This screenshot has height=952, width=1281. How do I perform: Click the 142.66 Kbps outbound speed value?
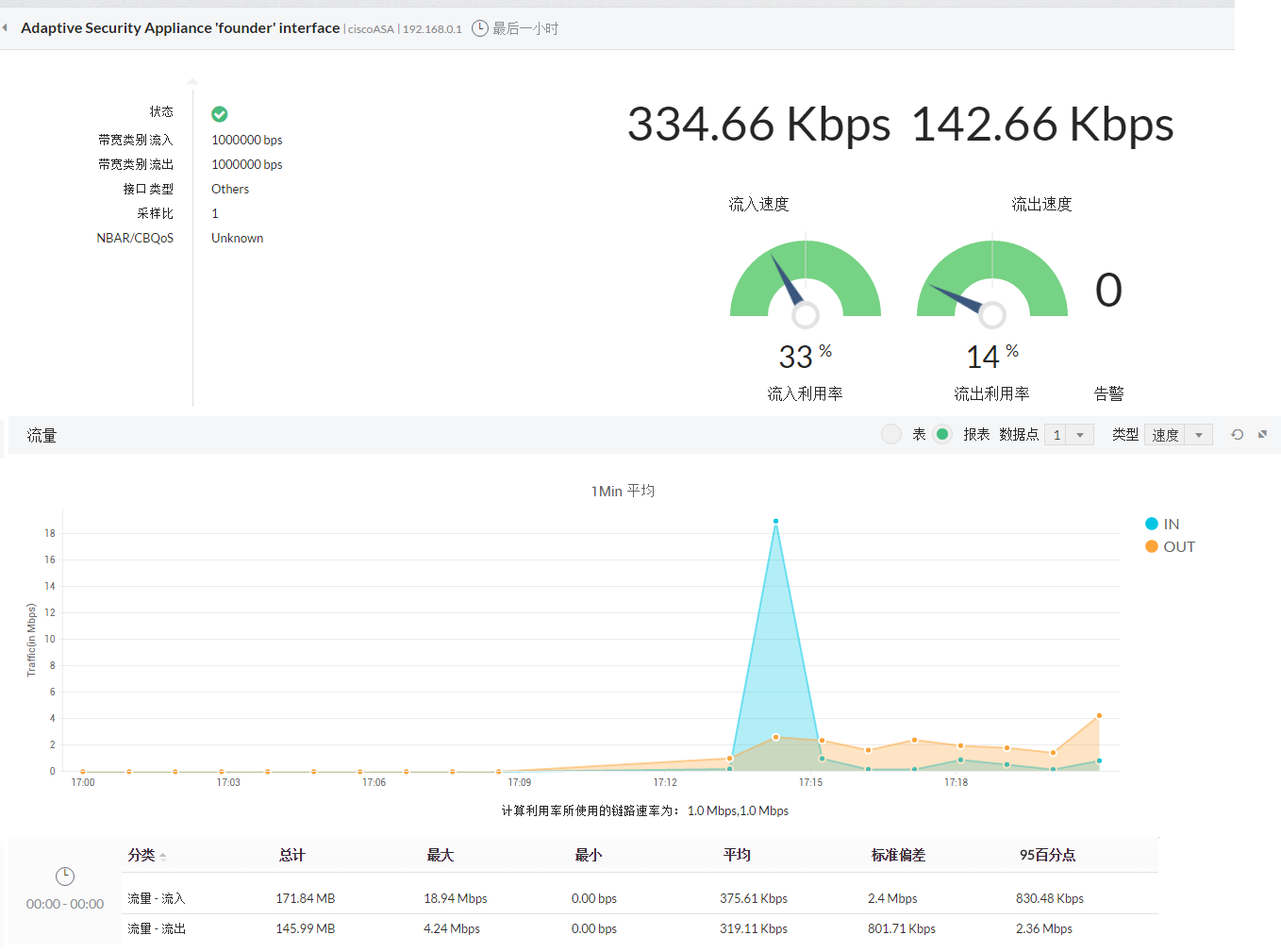point(1042,125)
